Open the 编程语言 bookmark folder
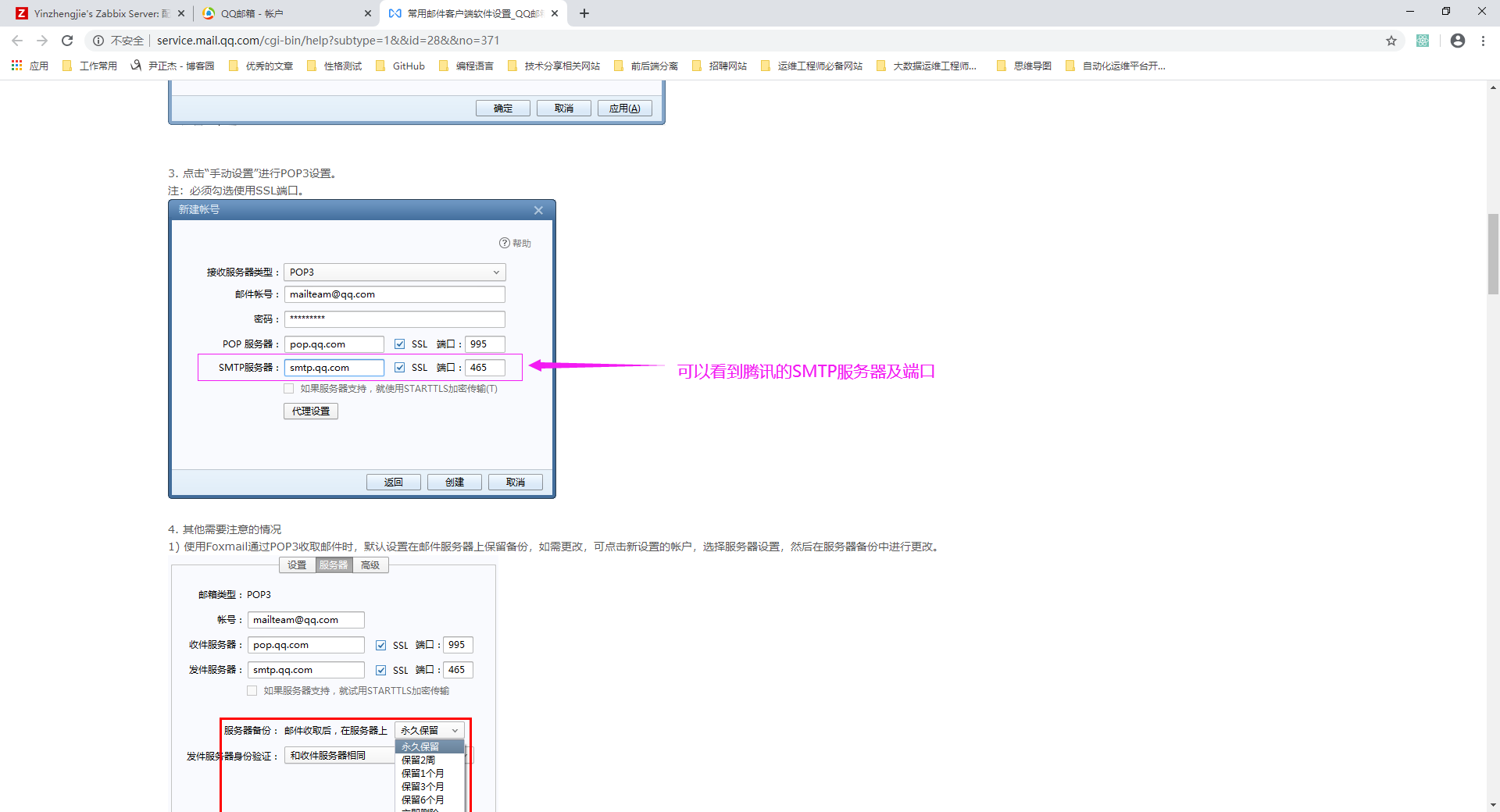Viewport: 1500px width, 812px height. (466, 66)
